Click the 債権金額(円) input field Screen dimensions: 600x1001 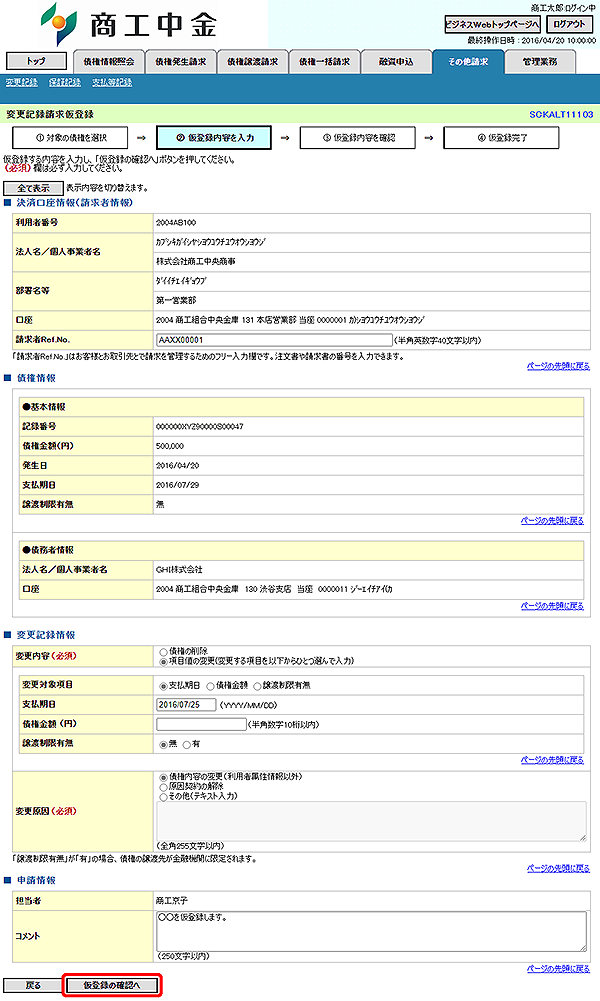point(202,724)
